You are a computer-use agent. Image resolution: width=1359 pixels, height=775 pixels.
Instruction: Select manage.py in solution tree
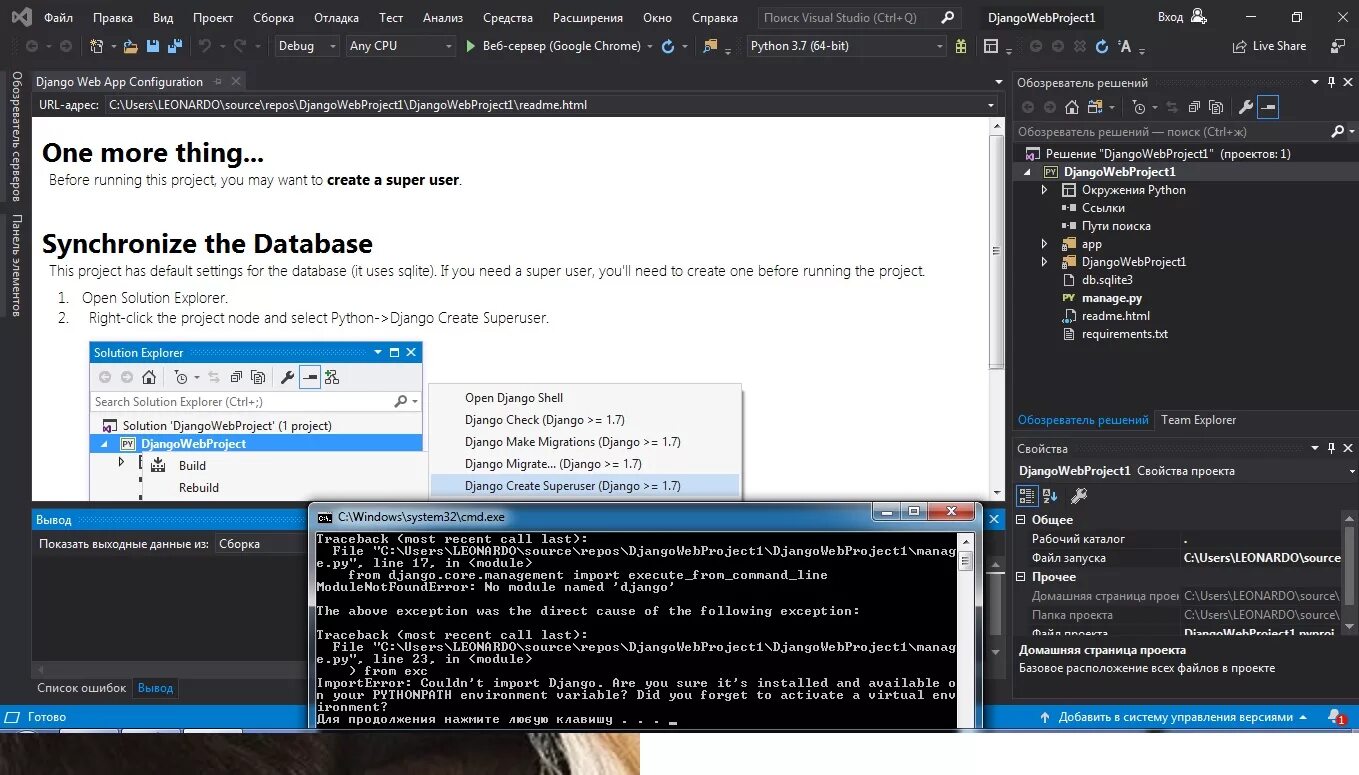tap(1111, 298)
